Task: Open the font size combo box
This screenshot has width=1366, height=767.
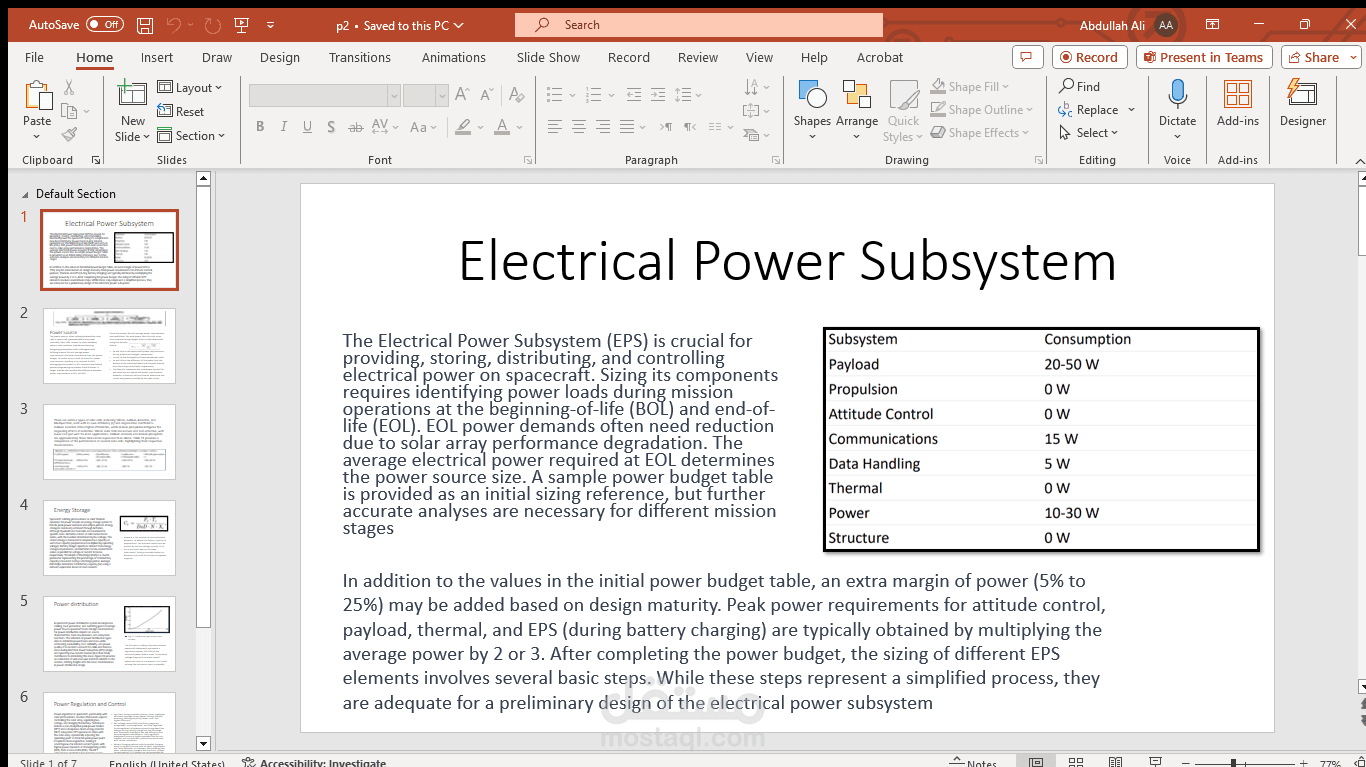Action: click(x=425, y=95)
